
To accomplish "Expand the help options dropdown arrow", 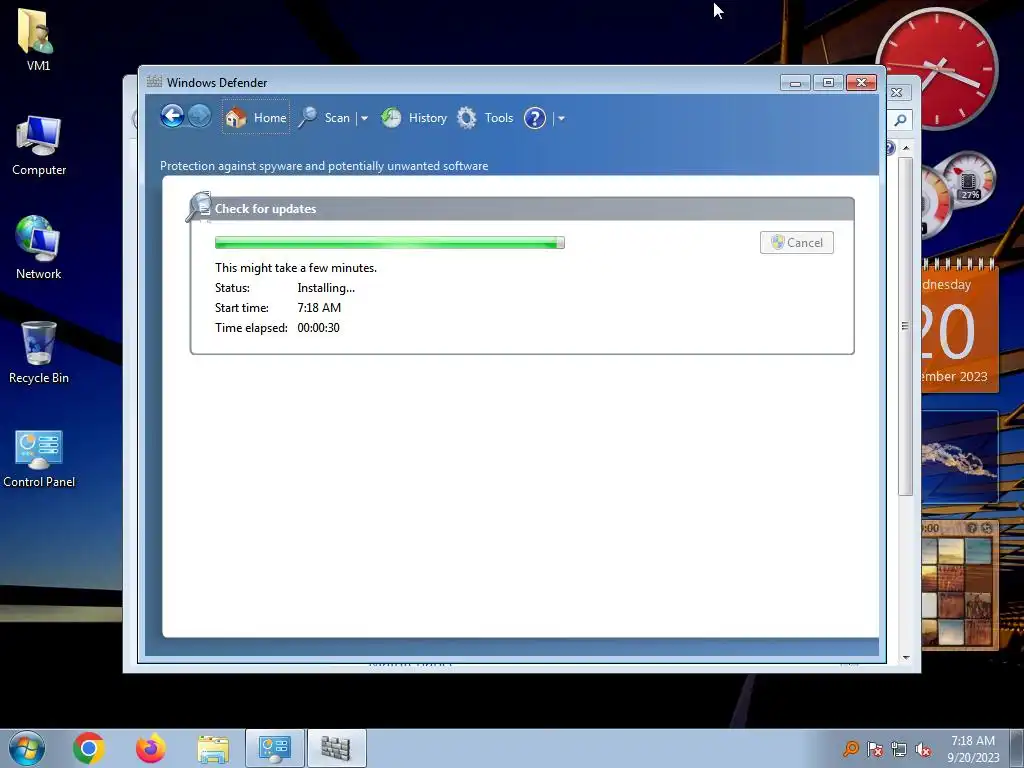I will [561, 119].
